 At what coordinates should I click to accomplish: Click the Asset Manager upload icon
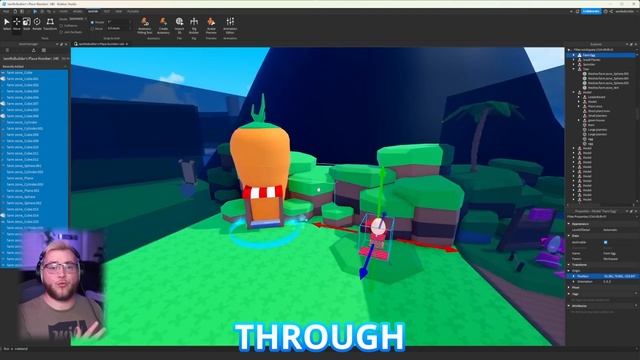pos(33,50)
